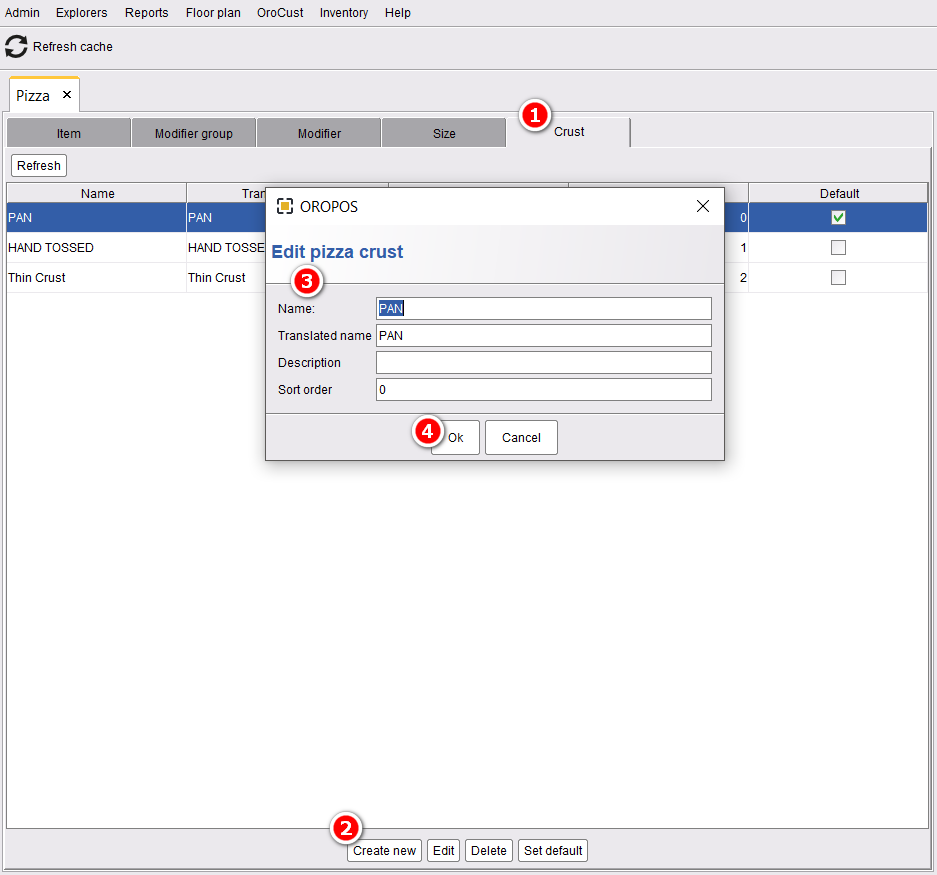Click the Refresh cache icon

point(16,47)
